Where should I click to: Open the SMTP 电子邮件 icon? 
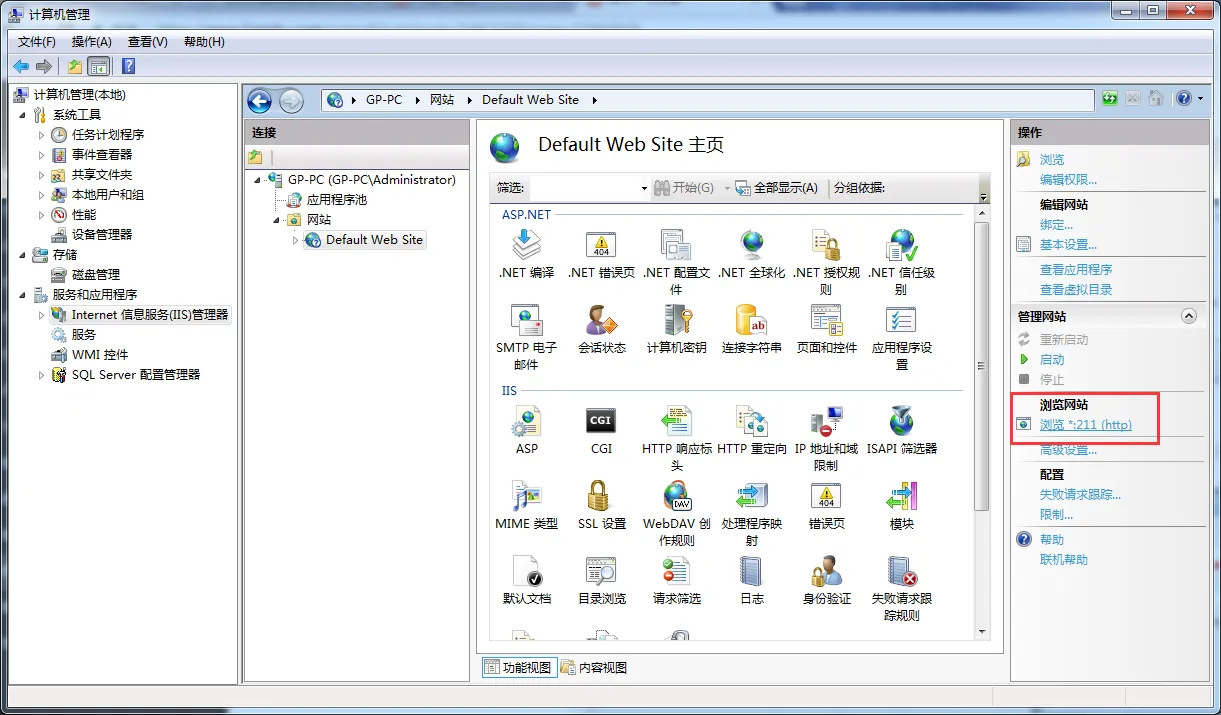pos(526,320)
